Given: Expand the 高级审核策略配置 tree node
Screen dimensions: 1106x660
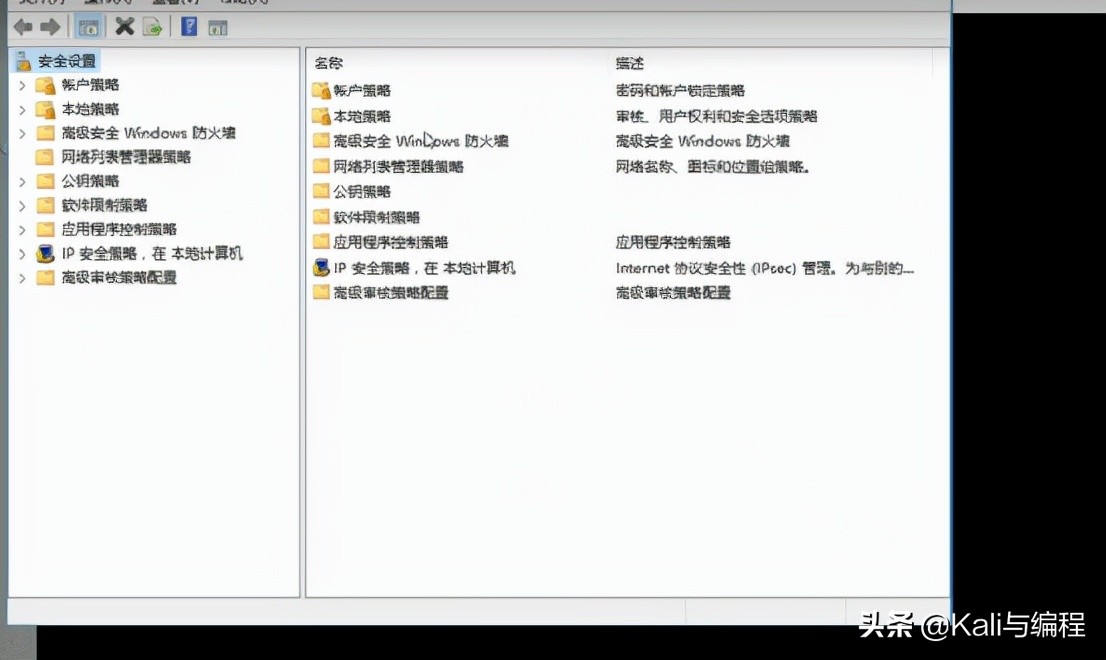Looking at the screenshot, I should (22, 277).
